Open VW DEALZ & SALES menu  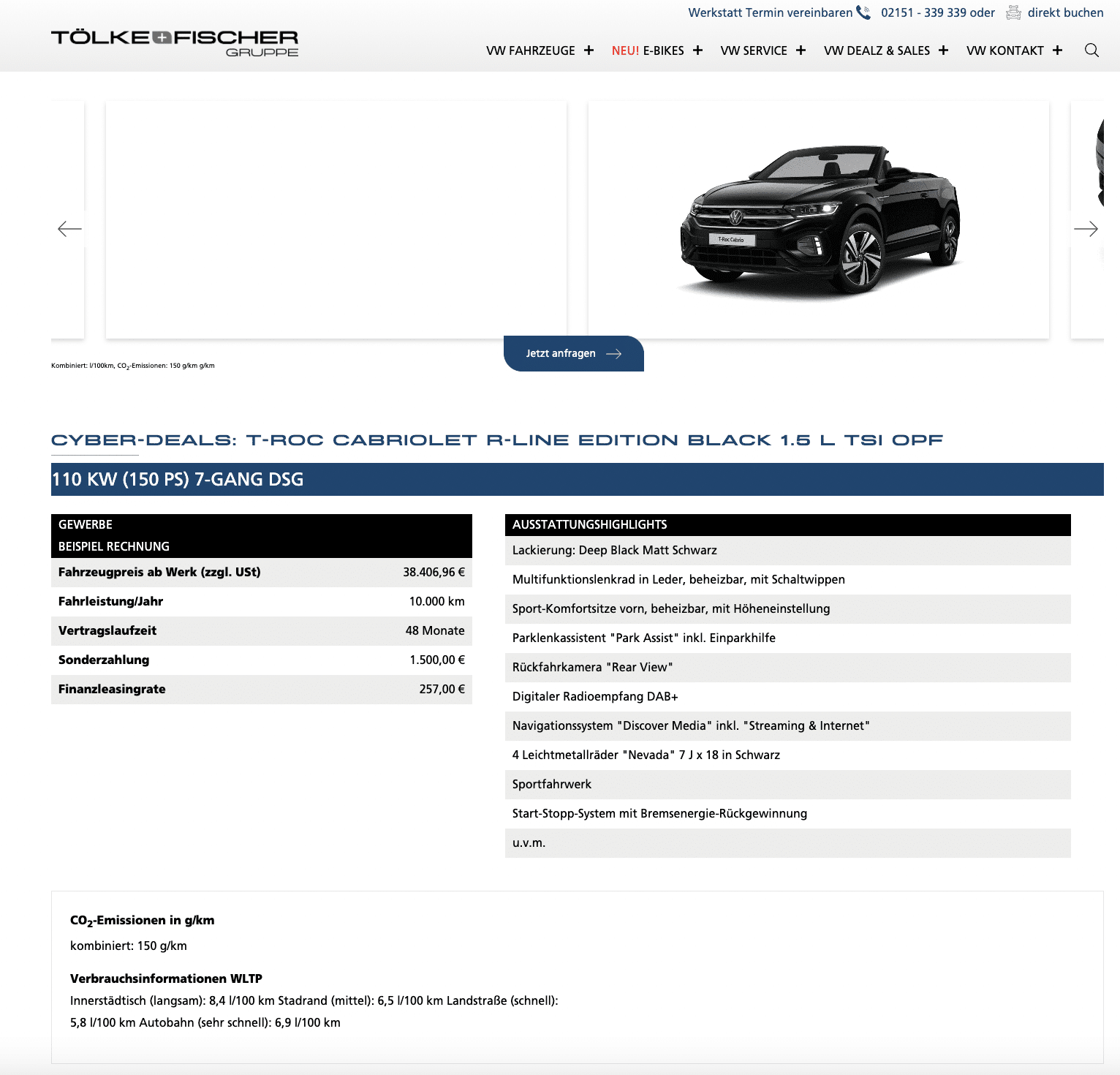877,50
